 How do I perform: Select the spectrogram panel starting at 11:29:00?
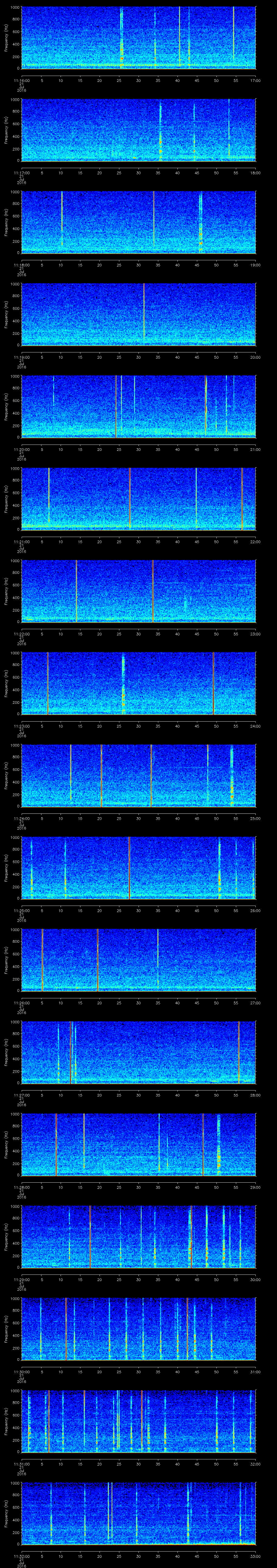[138, 1237]
